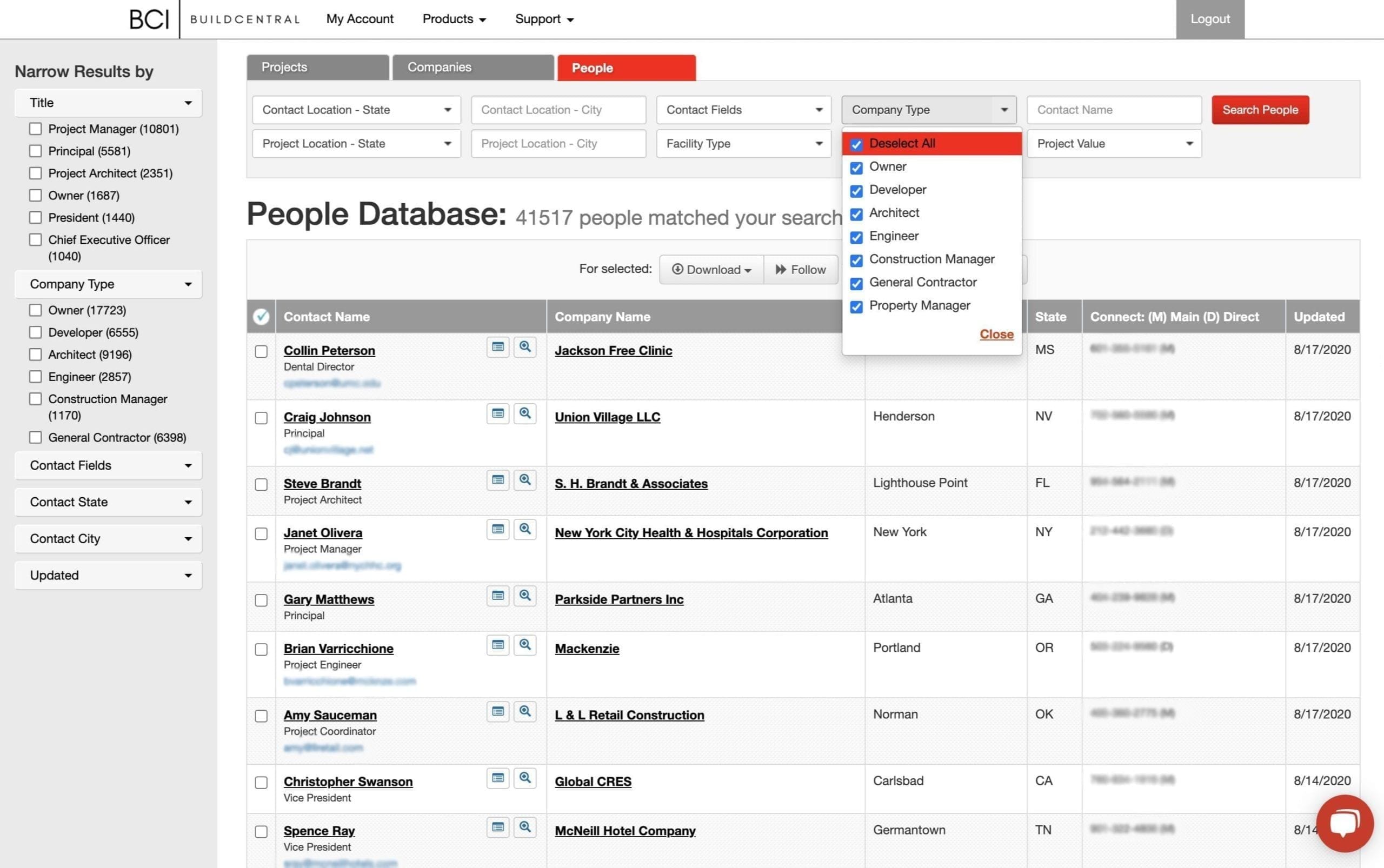Open Contact Fields dropdown in search bar
This screenshot has width=1384, height=868.
[x=744, y=110]
